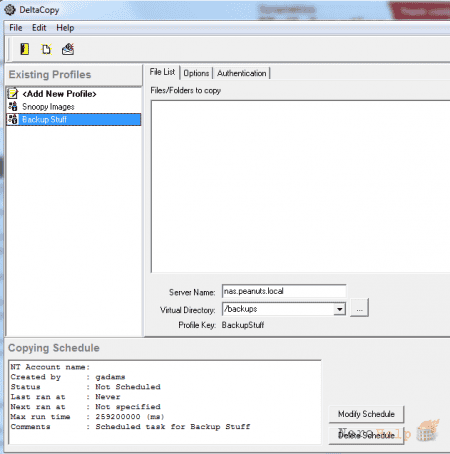Viewport: 450px width, 454px height.
Task: Click the DeltaCopy gear icon in title bar
Action: coord(10,10)
